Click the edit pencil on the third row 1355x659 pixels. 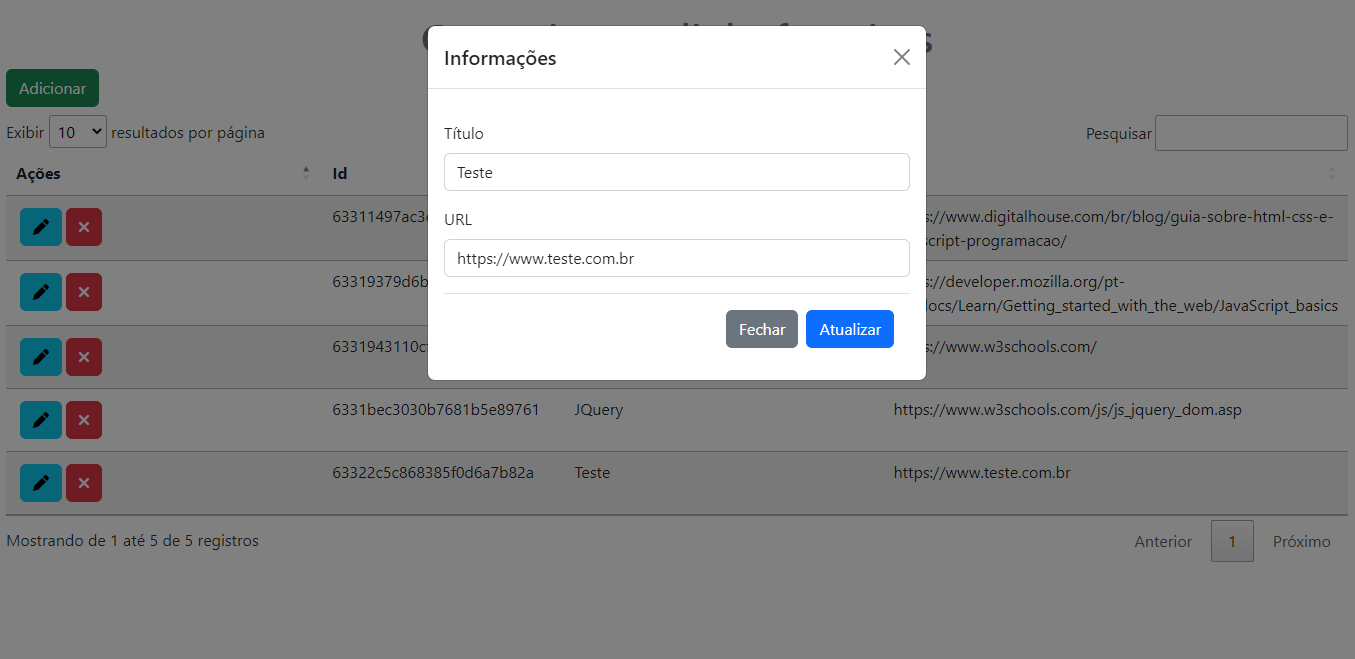(x=40, y=357)
